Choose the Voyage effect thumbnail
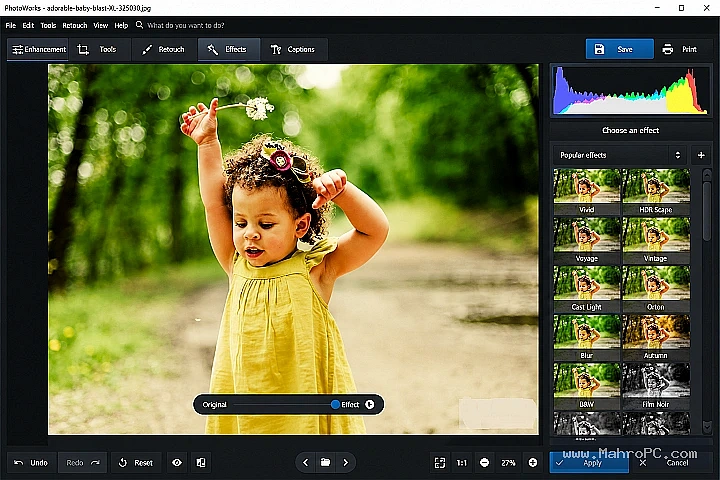 pos(586,240)
